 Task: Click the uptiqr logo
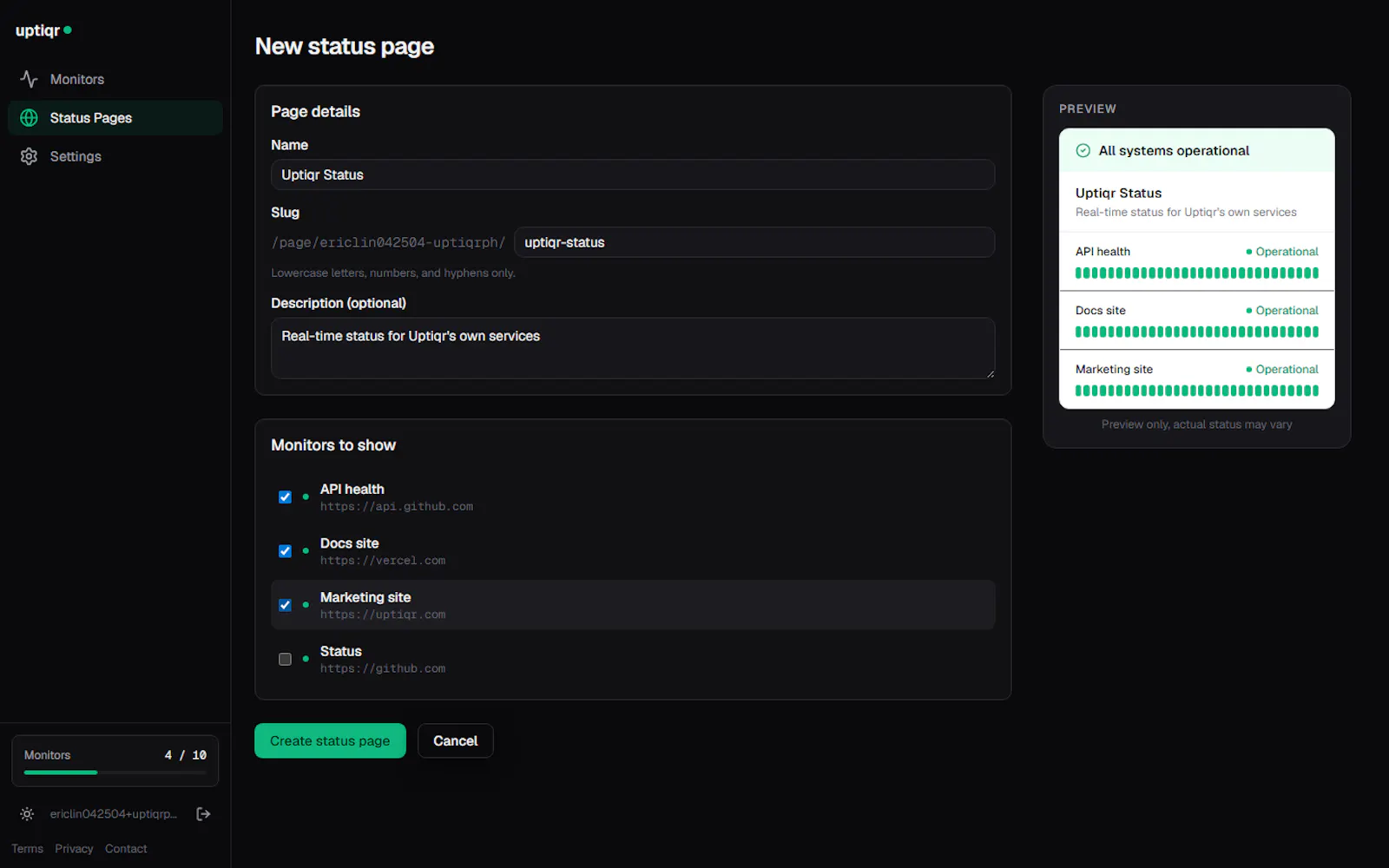[x=43, y=30]
